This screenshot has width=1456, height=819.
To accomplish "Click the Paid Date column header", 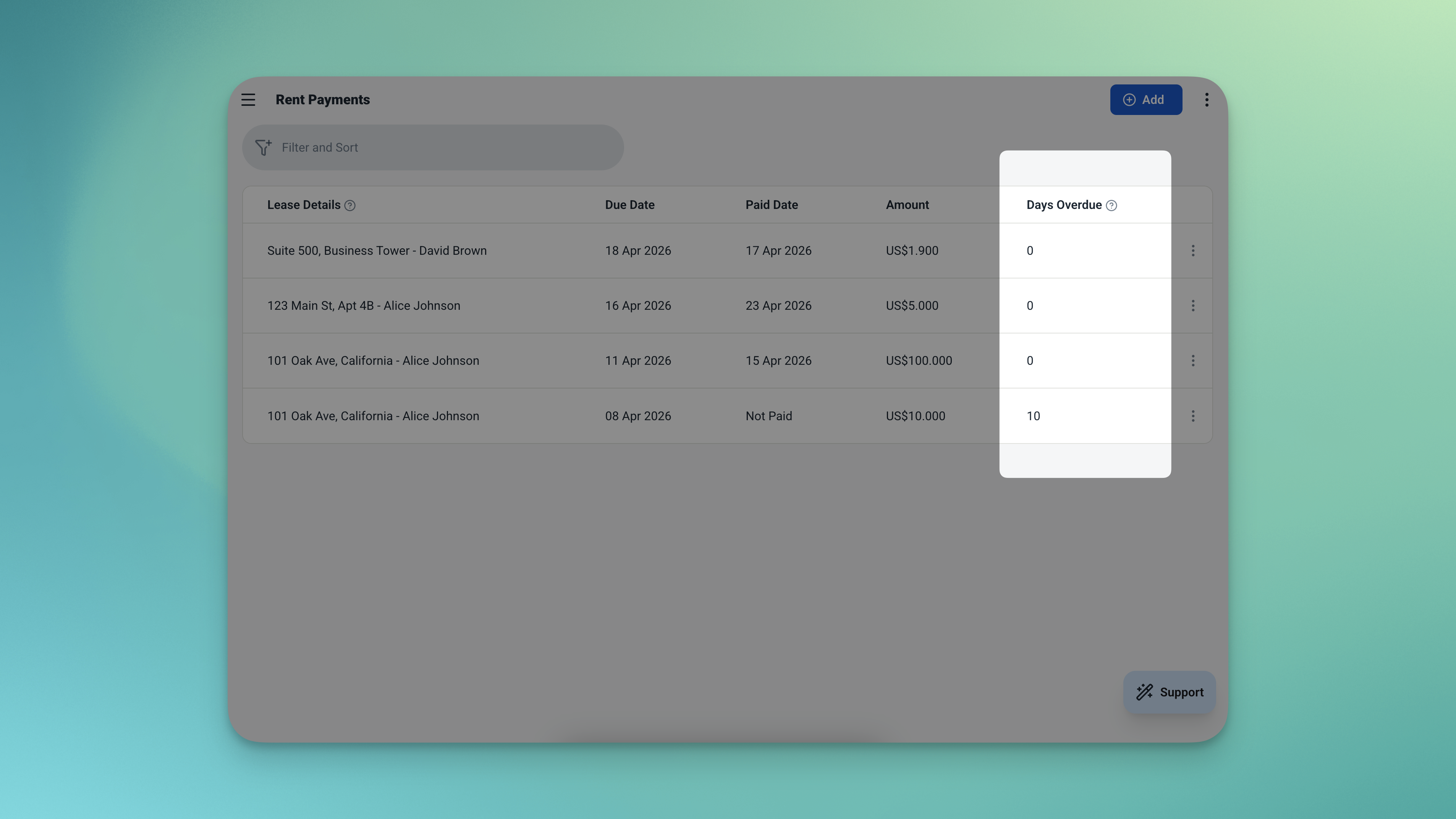I will [772, 205].
